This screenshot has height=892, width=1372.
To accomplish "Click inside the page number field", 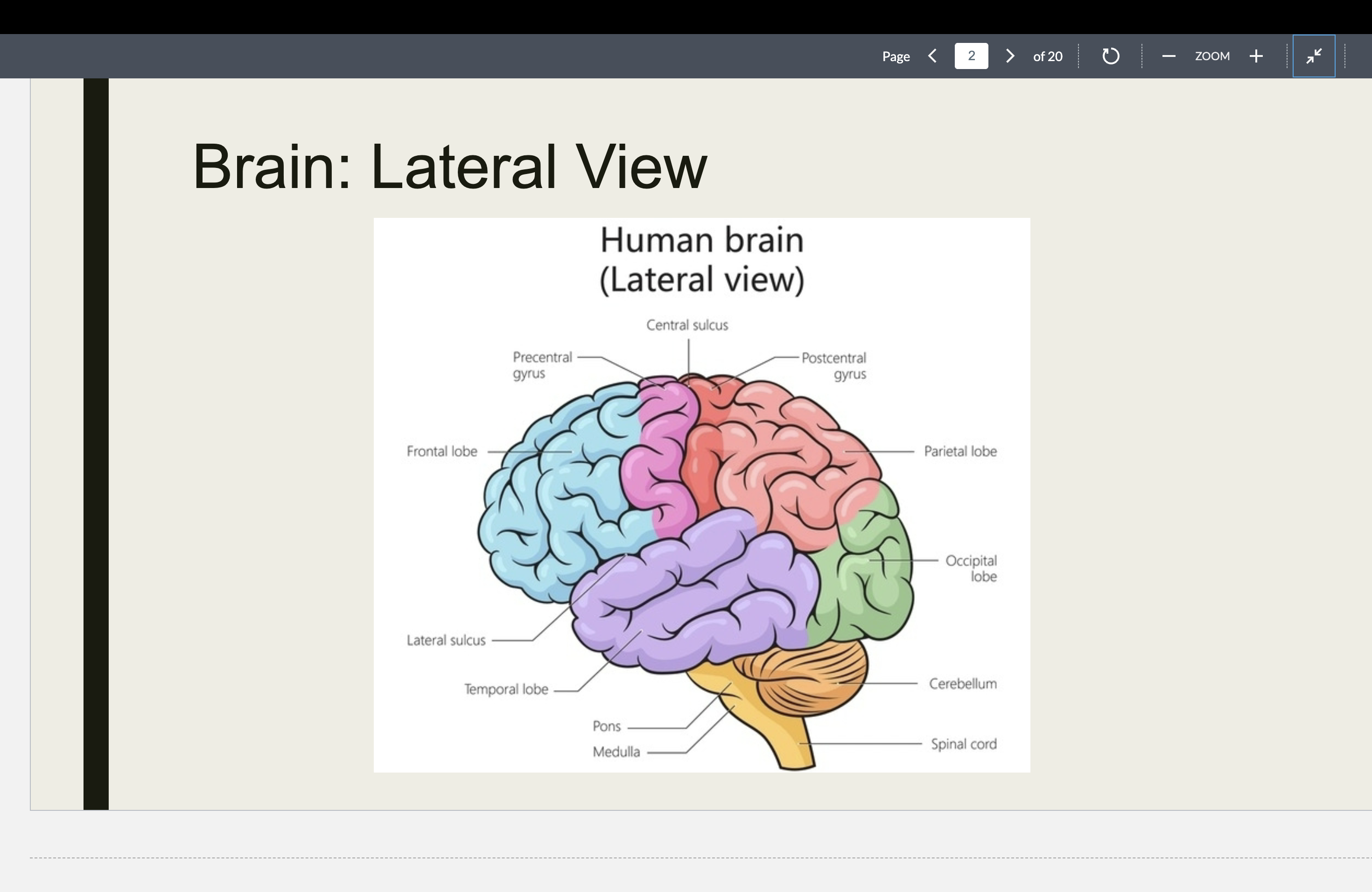I will [971, 56].
